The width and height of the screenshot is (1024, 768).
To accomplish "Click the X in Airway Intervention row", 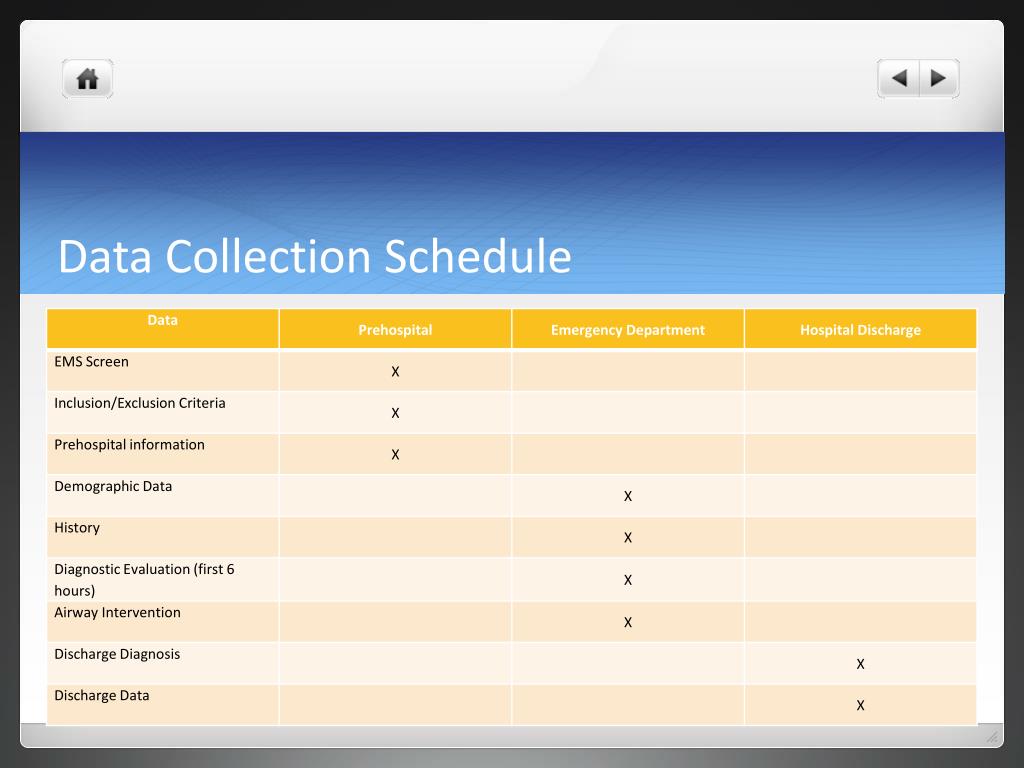I will click(628, 622).
